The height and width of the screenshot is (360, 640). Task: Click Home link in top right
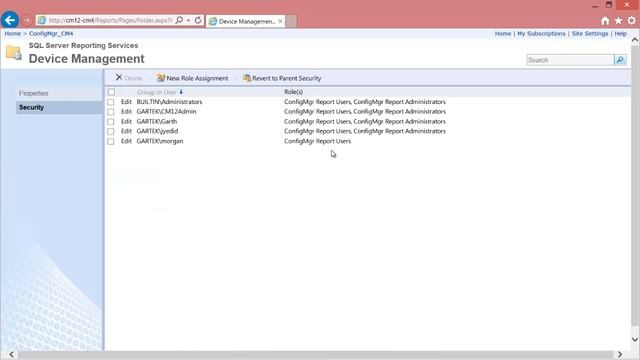pyautogui.click(x=503, y=33)
